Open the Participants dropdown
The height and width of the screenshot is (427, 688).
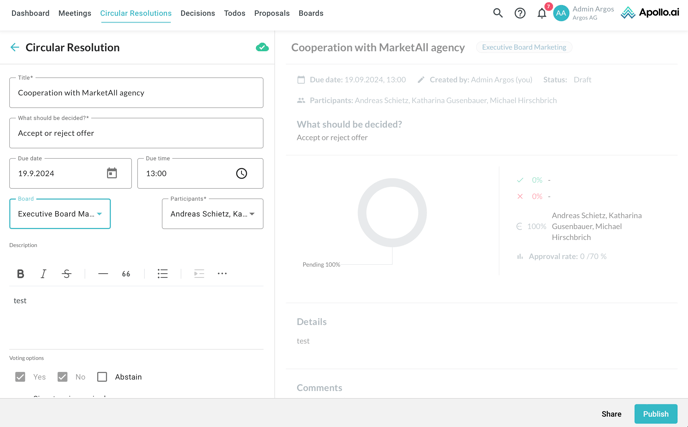[x=212, y=214]
